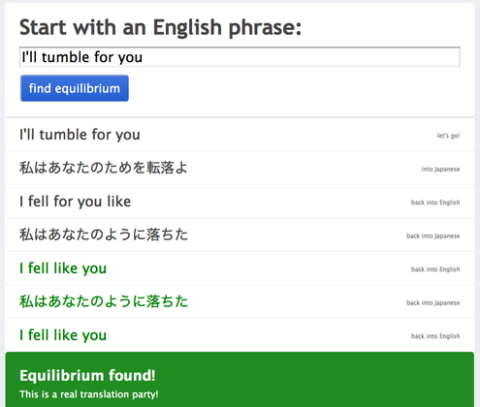Image resolution: width=480 pixels, height=407 pixels.
Task: Click 'back into English' beside 'I fell for you like'
Action: click(x=435, y=203)
